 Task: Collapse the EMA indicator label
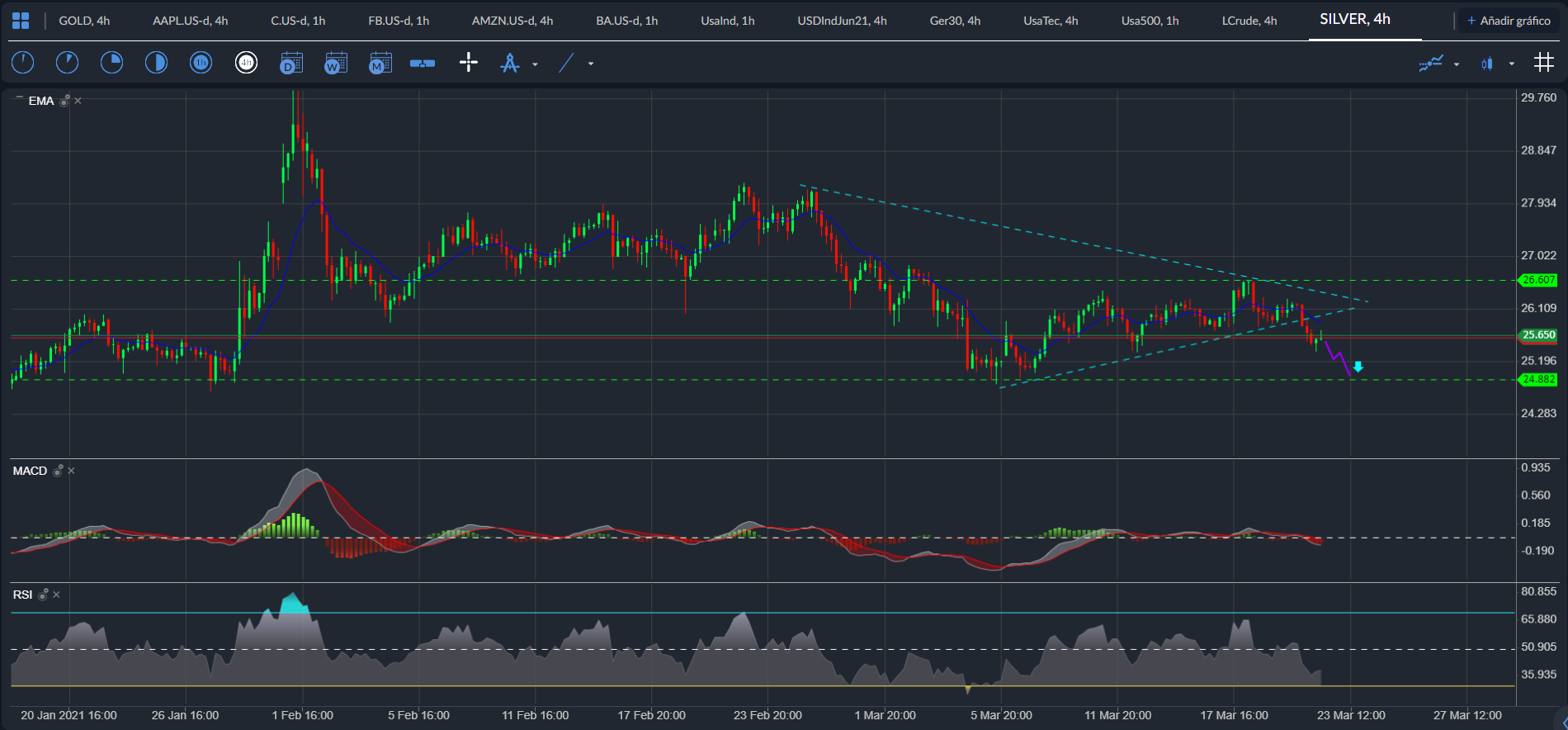pyautogui.click(x=19, y=98)
